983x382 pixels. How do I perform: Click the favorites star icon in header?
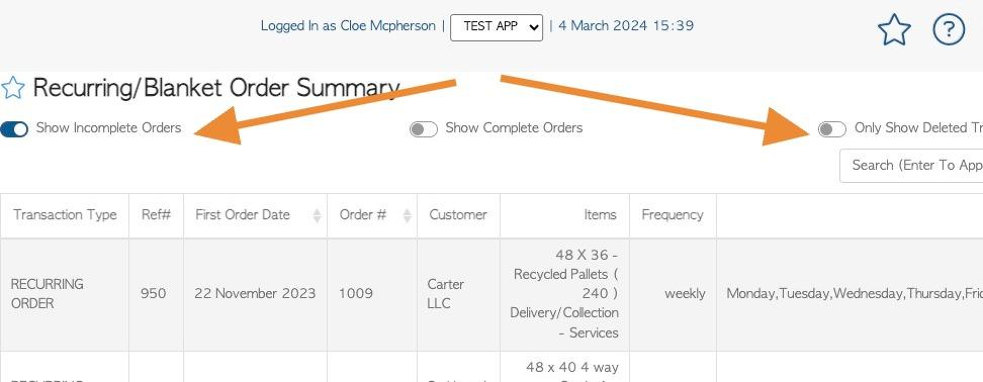point(894,29)
